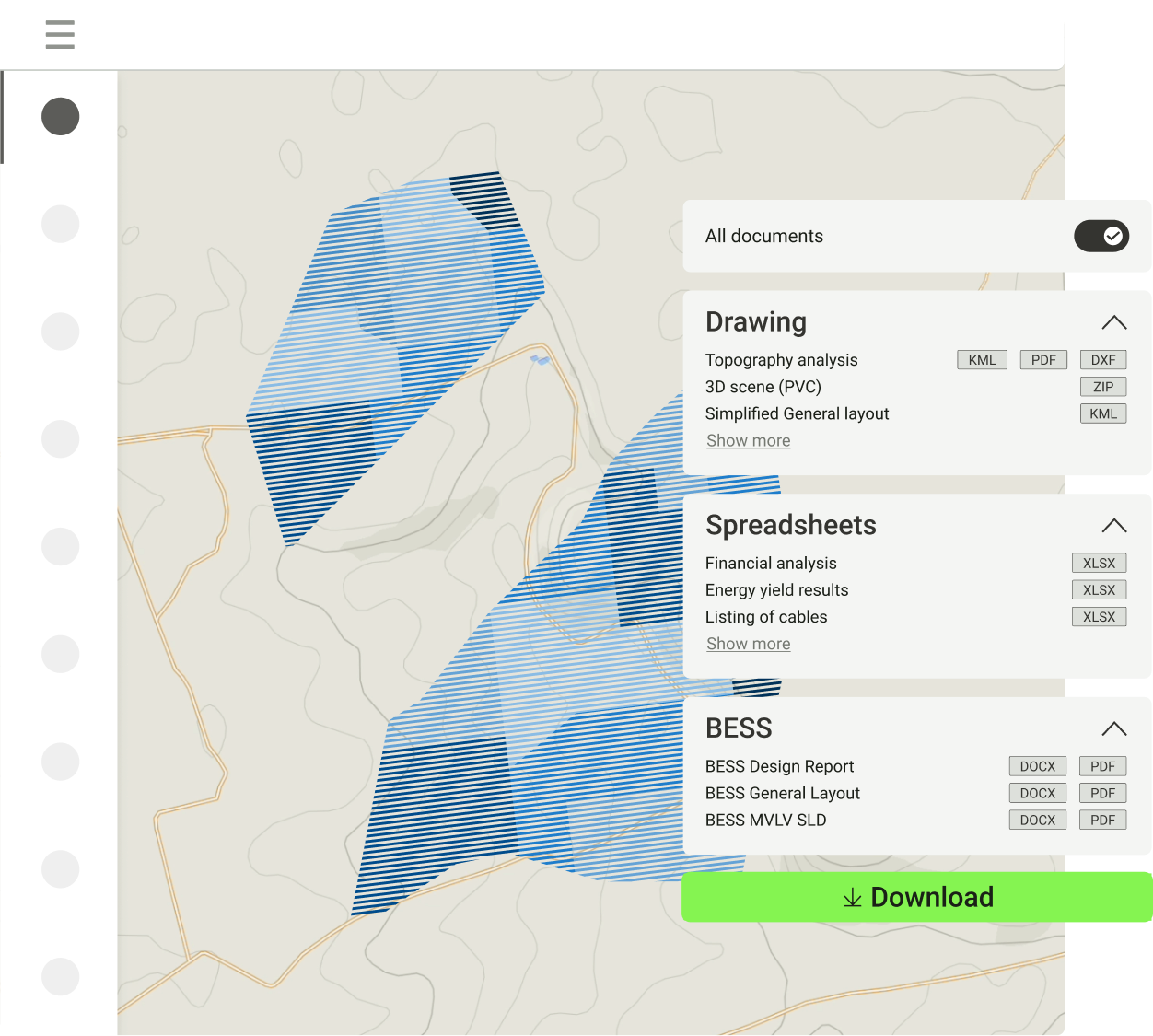Viewport: 1153px width, 1036px height.
Task: Choose PDF format for Topography analysis
Action: (x=1043, y=360)
